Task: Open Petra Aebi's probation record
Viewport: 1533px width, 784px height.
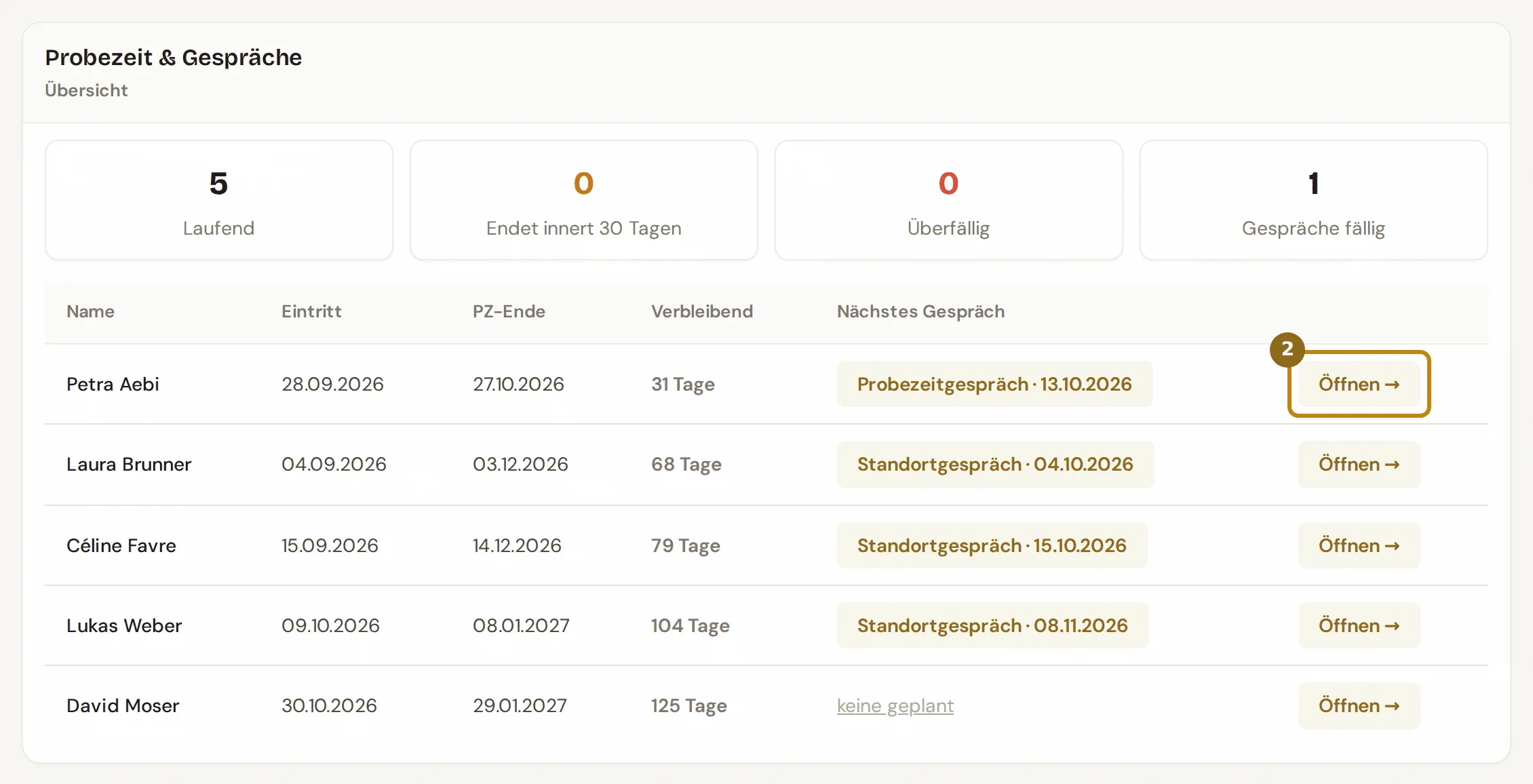Action: click(1359, 384)
